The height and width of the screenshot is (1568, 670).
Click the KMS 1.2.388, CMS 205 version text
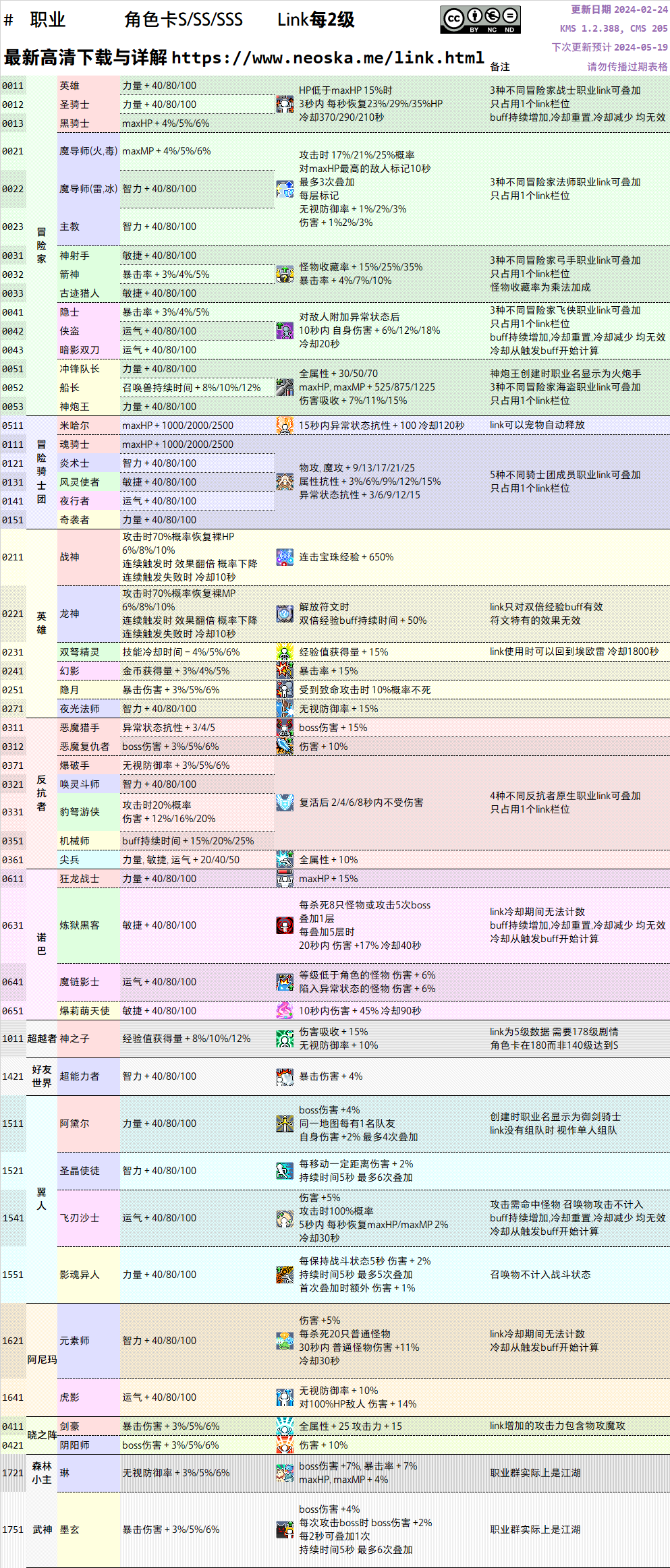(x=614, y=28)
